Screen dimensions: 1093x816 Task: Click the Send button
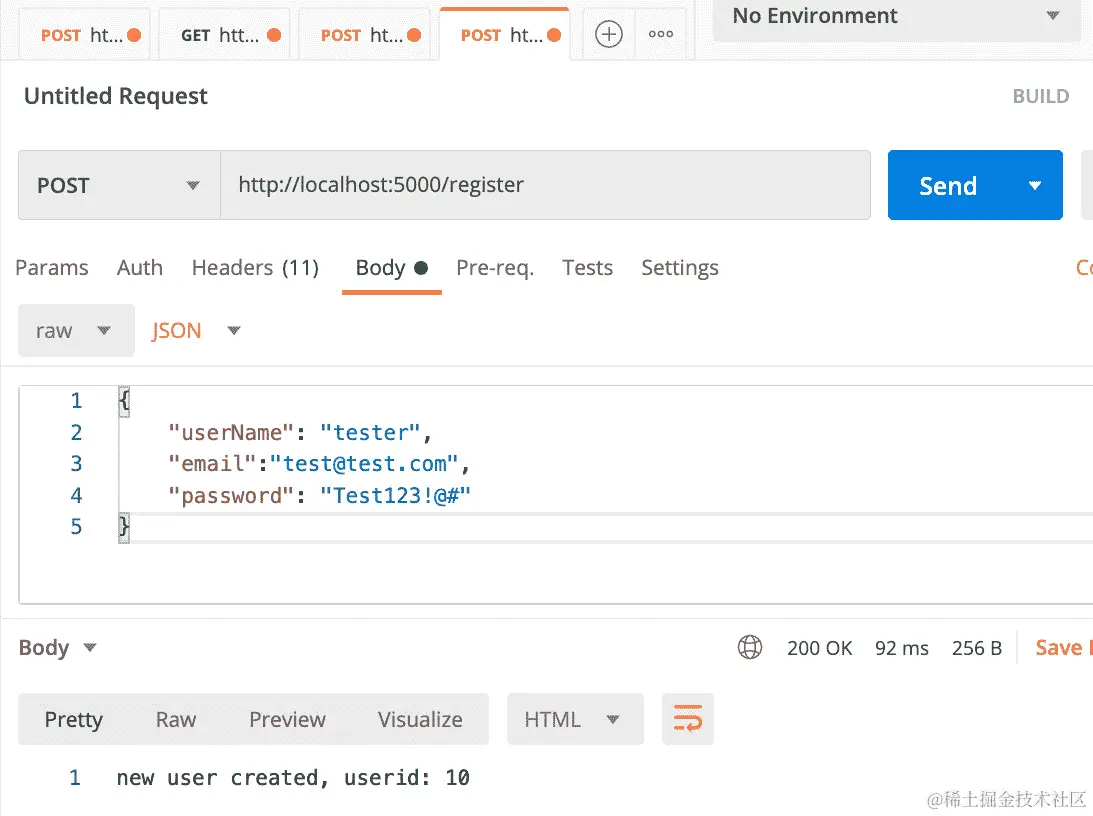point(949,185)
